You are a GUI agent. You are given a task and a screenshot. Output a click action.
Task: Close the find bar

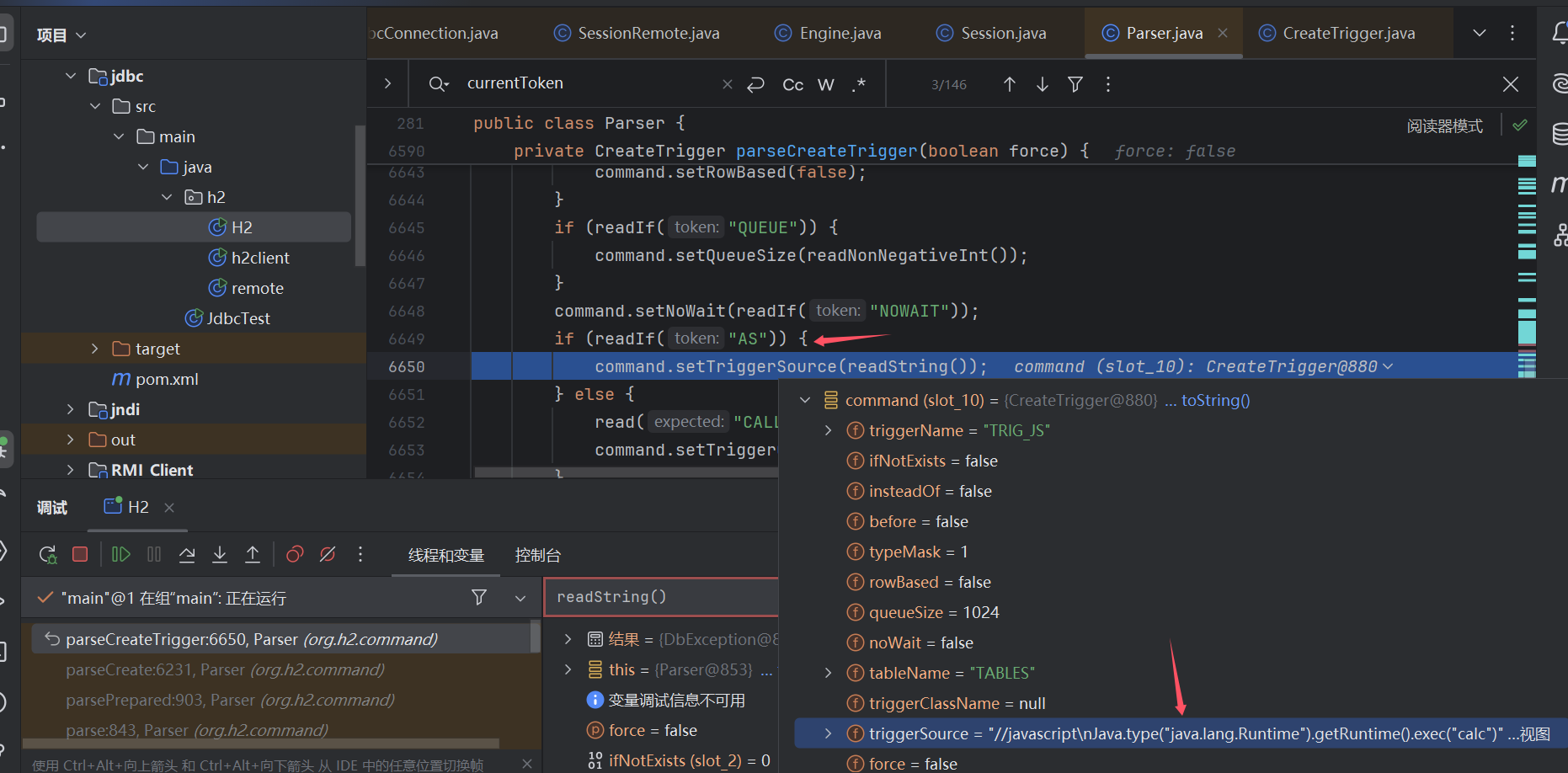(1511, 84)
